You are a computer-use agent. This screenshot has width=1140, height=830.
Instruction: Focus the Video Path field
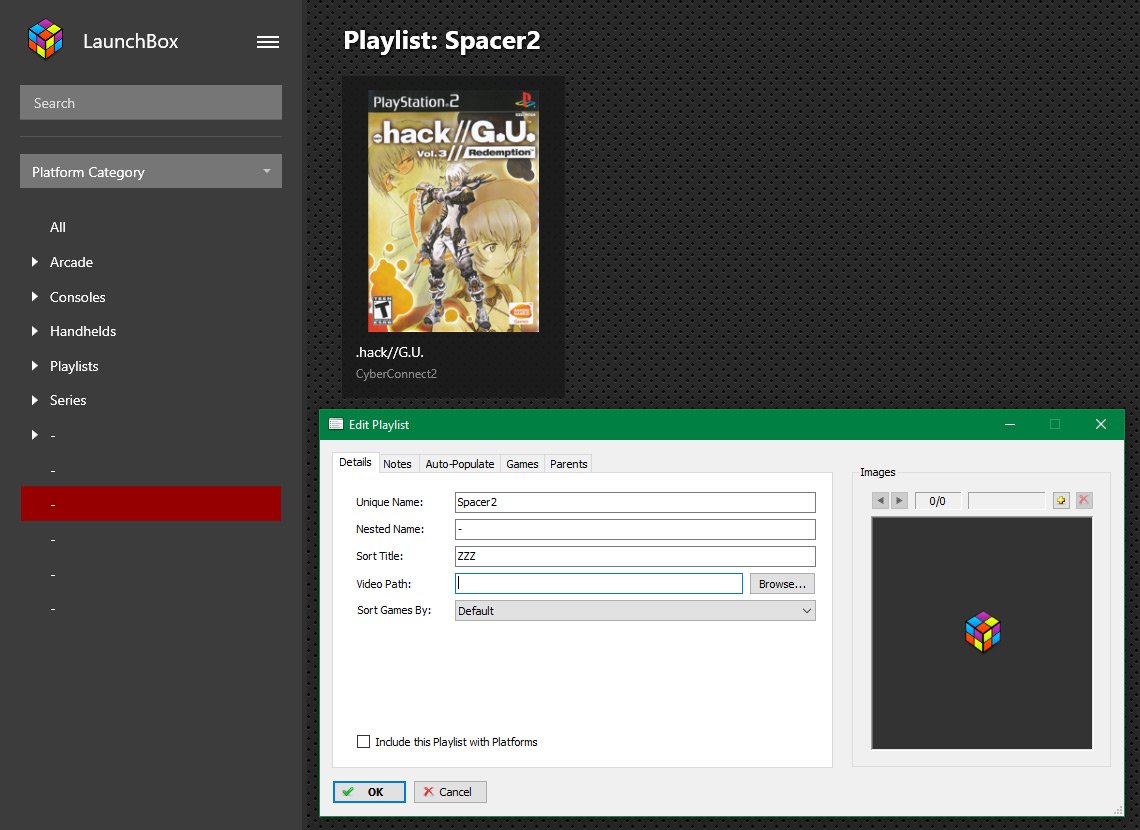598,584
